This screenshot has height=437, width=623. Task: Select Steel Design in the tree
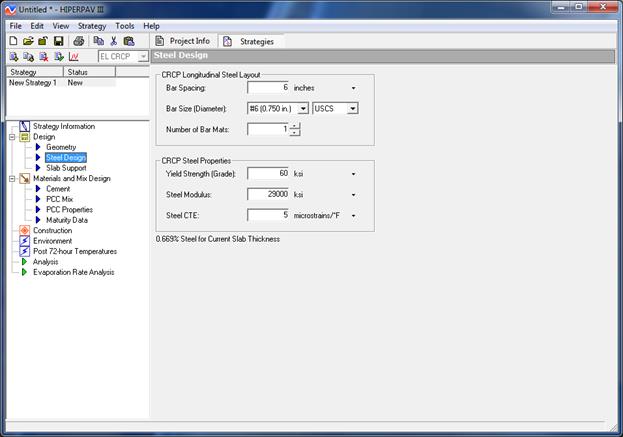pyautogui.click(x=66, y=158)
